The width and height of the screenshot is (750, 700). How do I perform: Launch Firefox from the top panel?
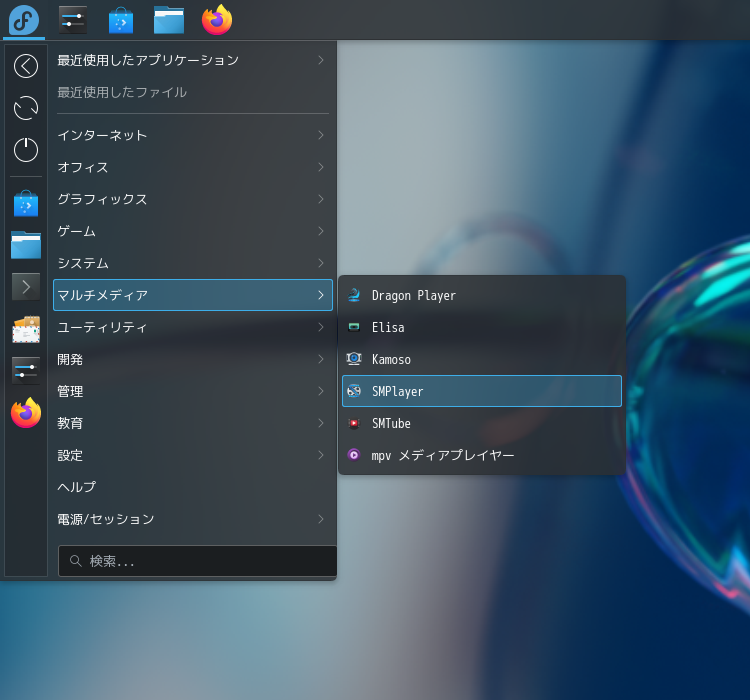[217, 20]
